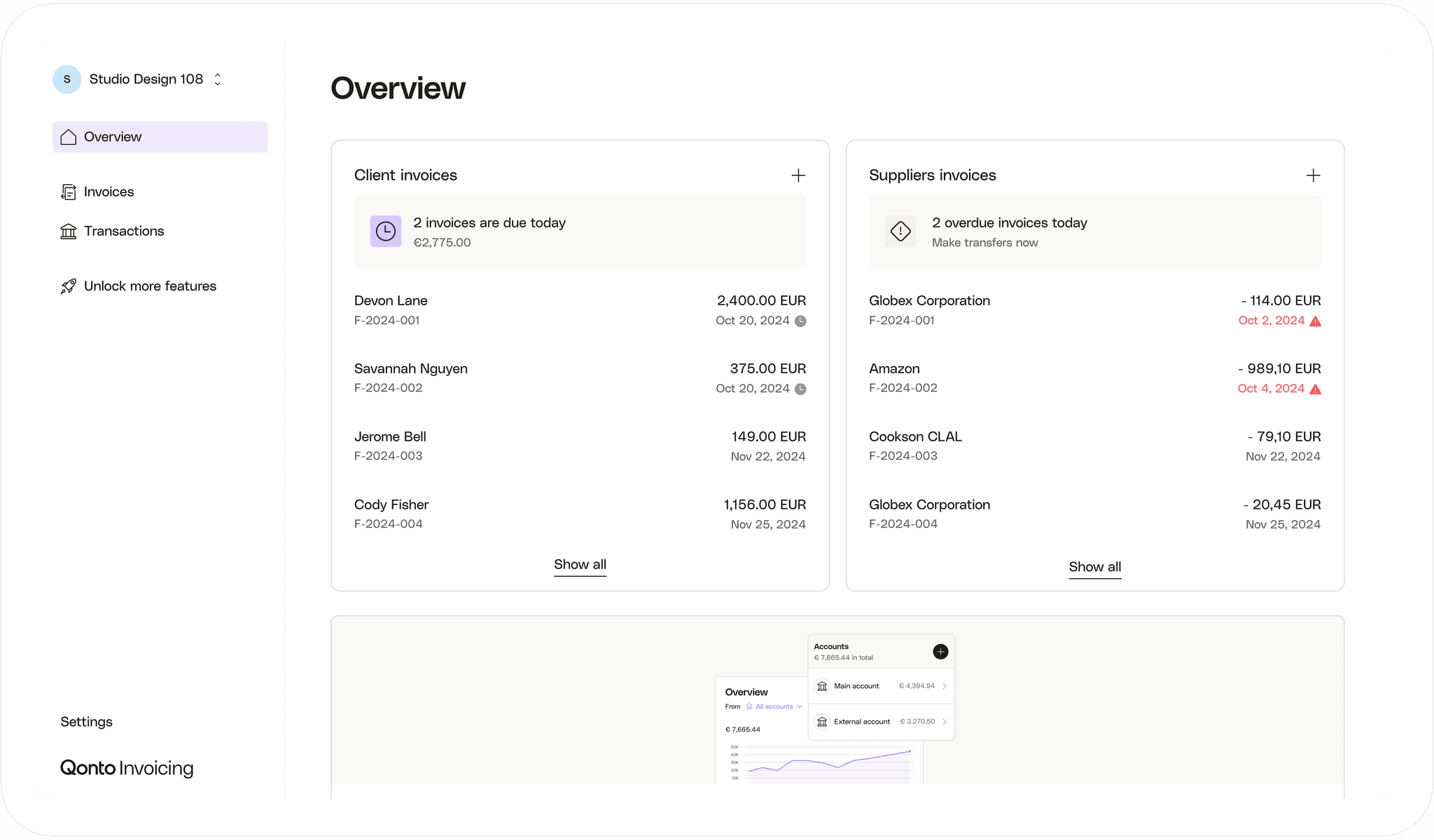The height and width of the screenshot is (840, 1434).
Task: Expand Main account chevron in Accounts card
Action: [x=945, y=686]
